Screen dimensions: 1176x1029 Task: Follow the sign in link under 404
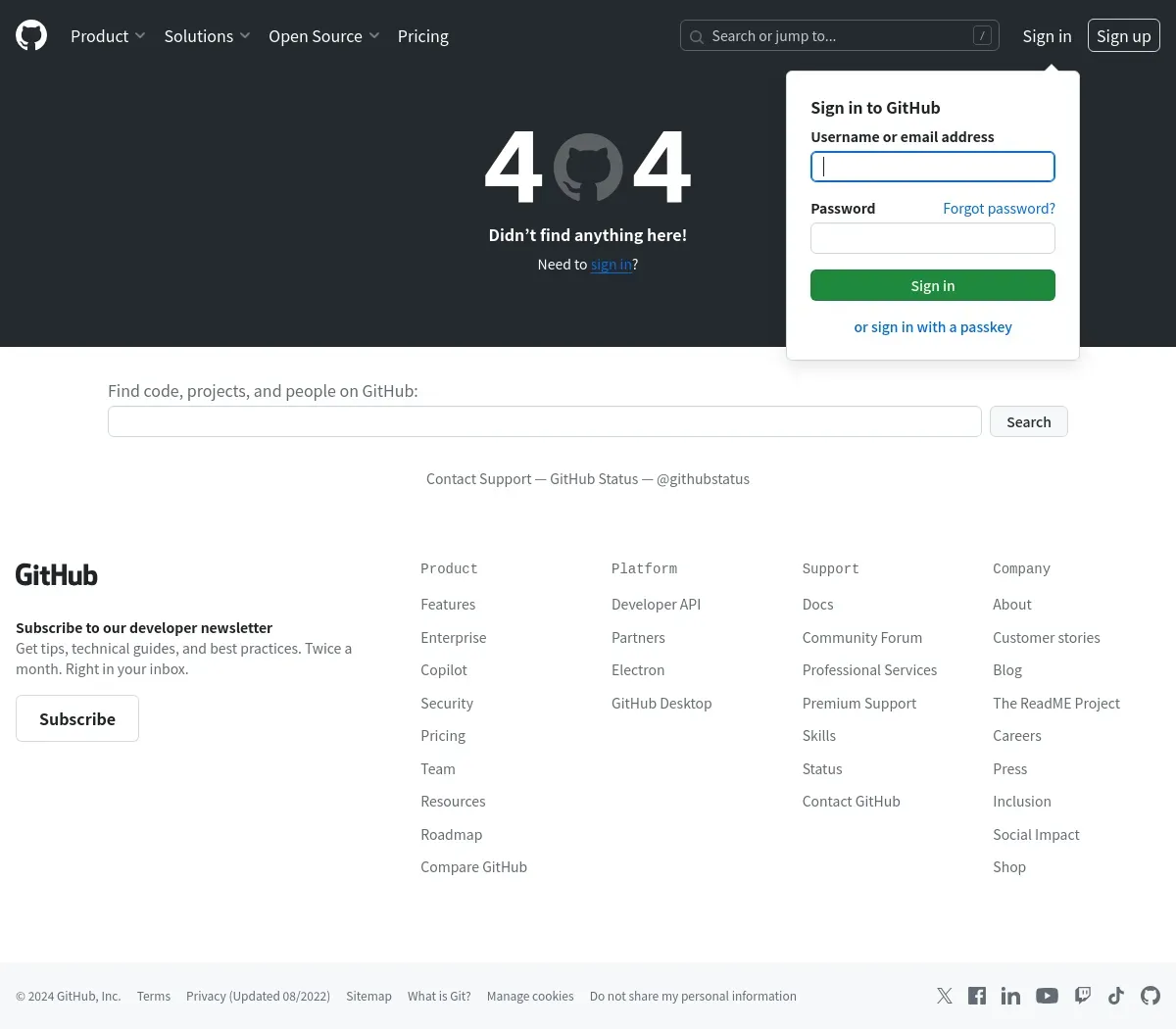pyautogui.click(x=612, y=265)
